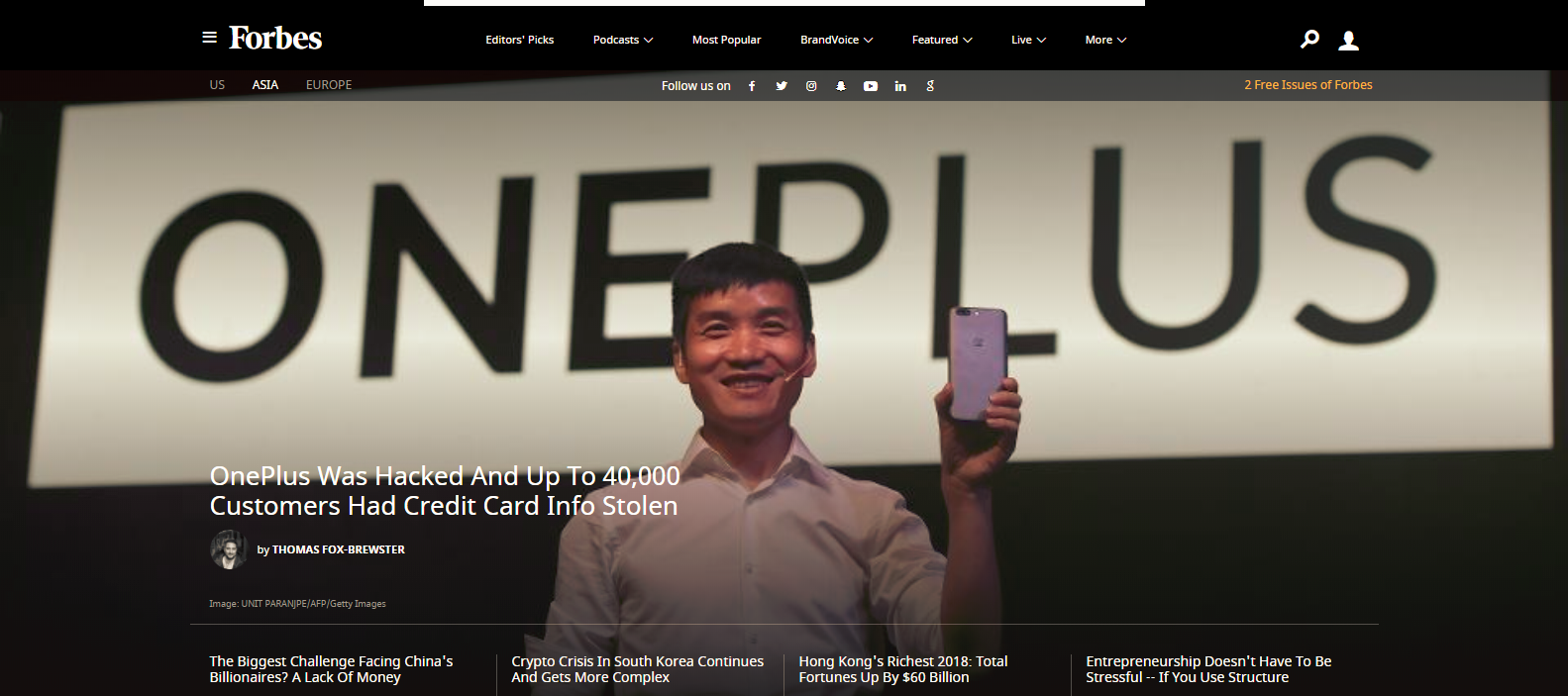Open Crypto Crisis In South Korea article
Screen dimensions: 1568x696
click(637, 669)
